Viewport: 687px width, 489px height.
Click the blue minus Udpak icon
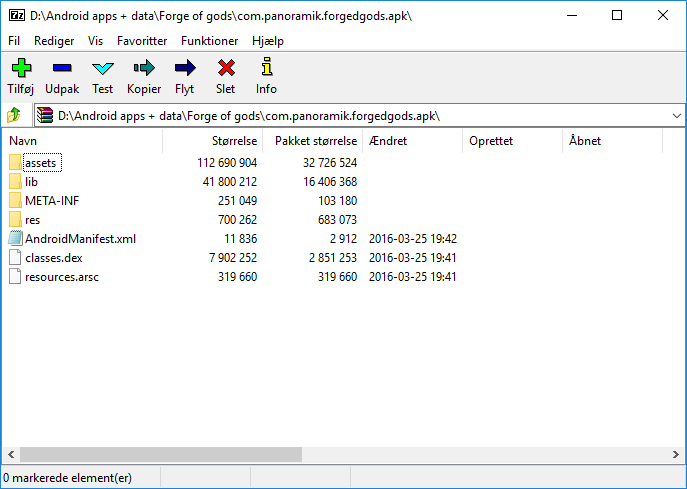[62, 69]
